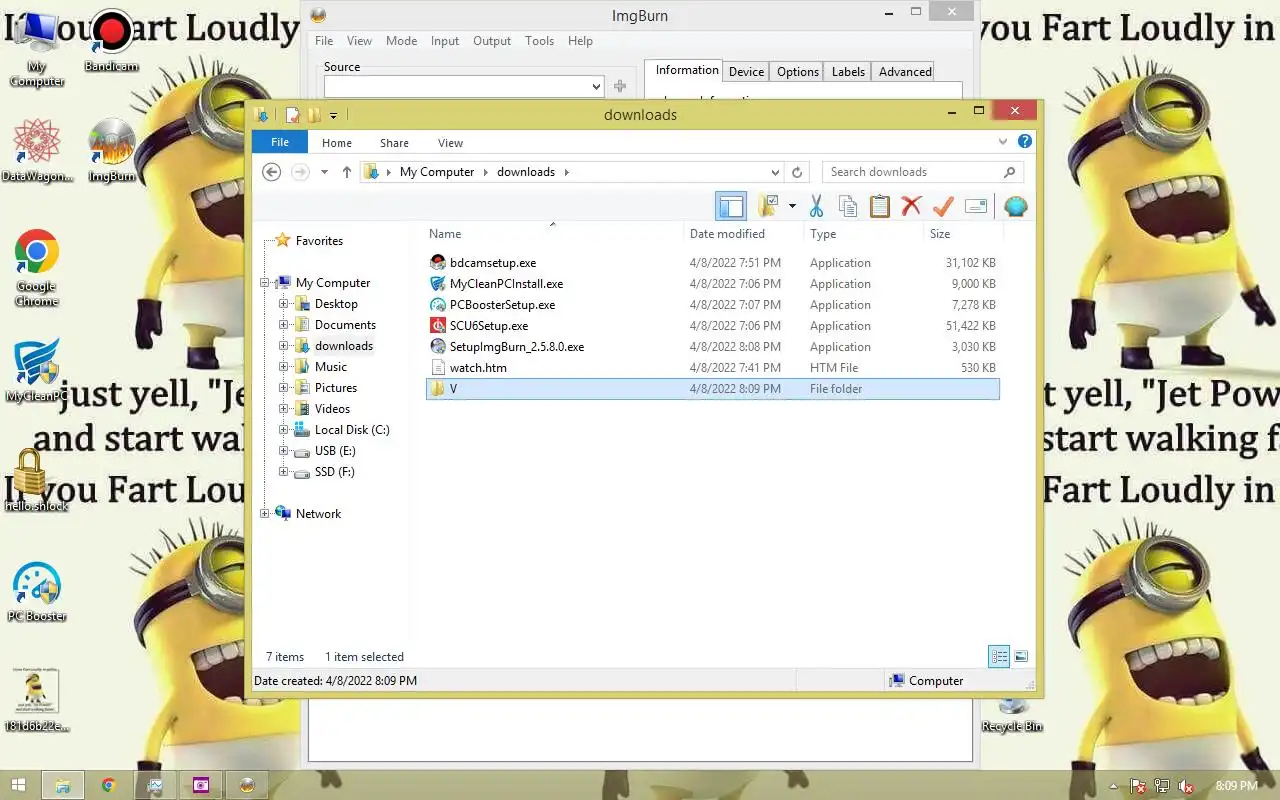
Task: Select the watch.htm file
Action: point(712,368)
